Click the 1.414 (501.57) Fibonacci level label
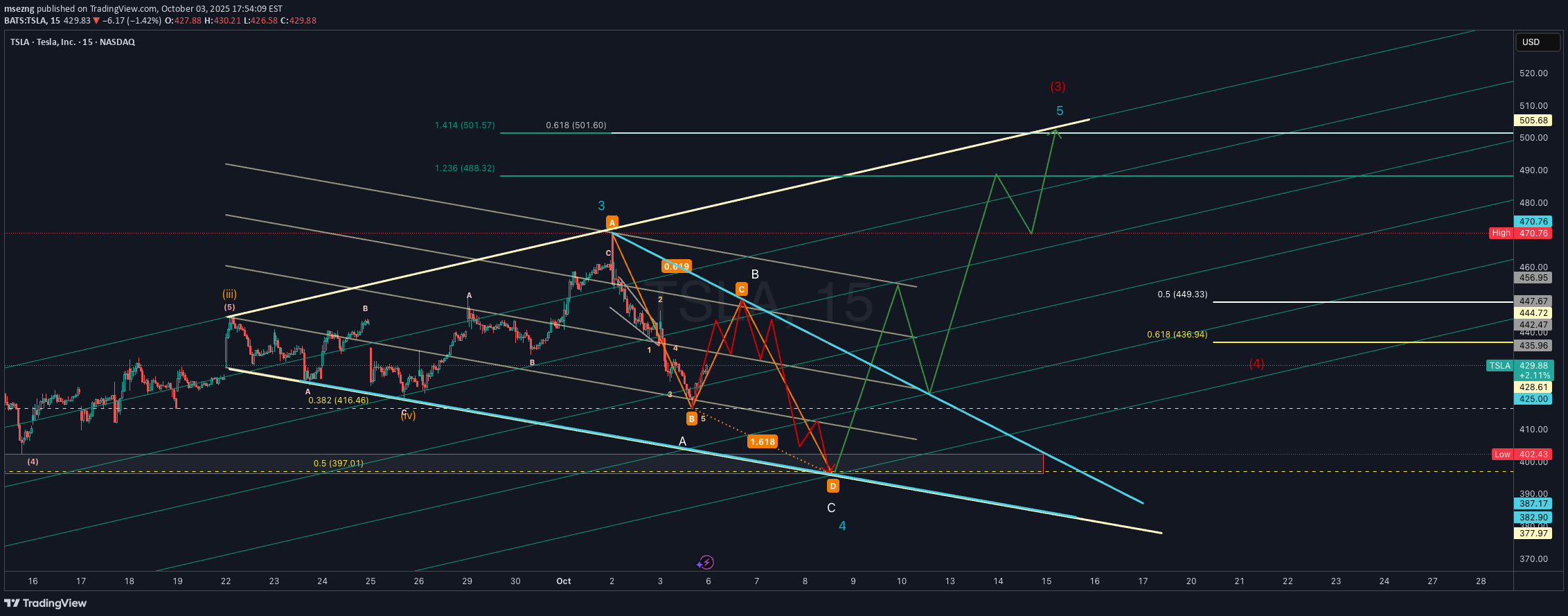 465,125
